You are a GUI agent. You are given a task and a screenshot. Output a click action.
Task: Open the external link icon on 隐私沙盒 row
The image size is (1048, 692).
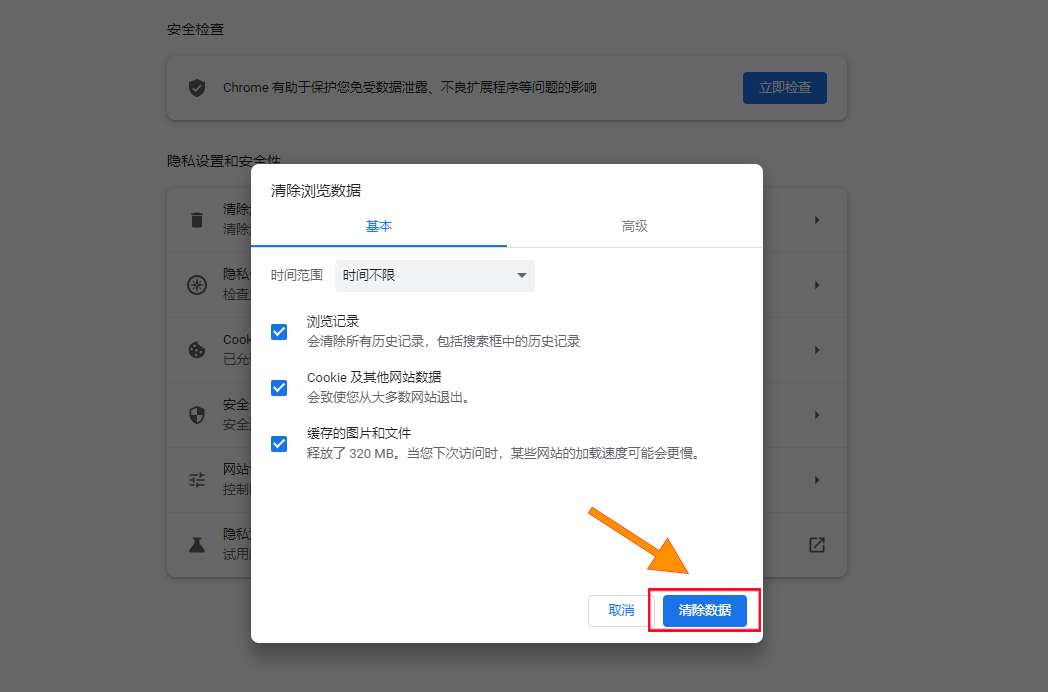point(816,544)
